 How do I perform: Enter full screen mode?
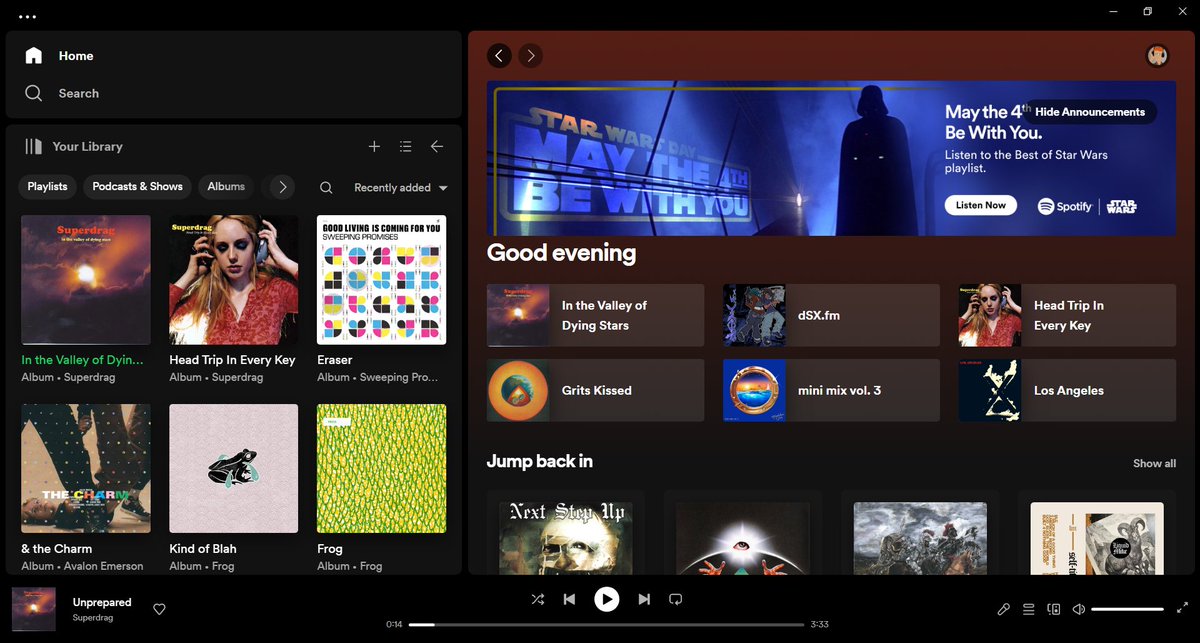coord(1183,609)
